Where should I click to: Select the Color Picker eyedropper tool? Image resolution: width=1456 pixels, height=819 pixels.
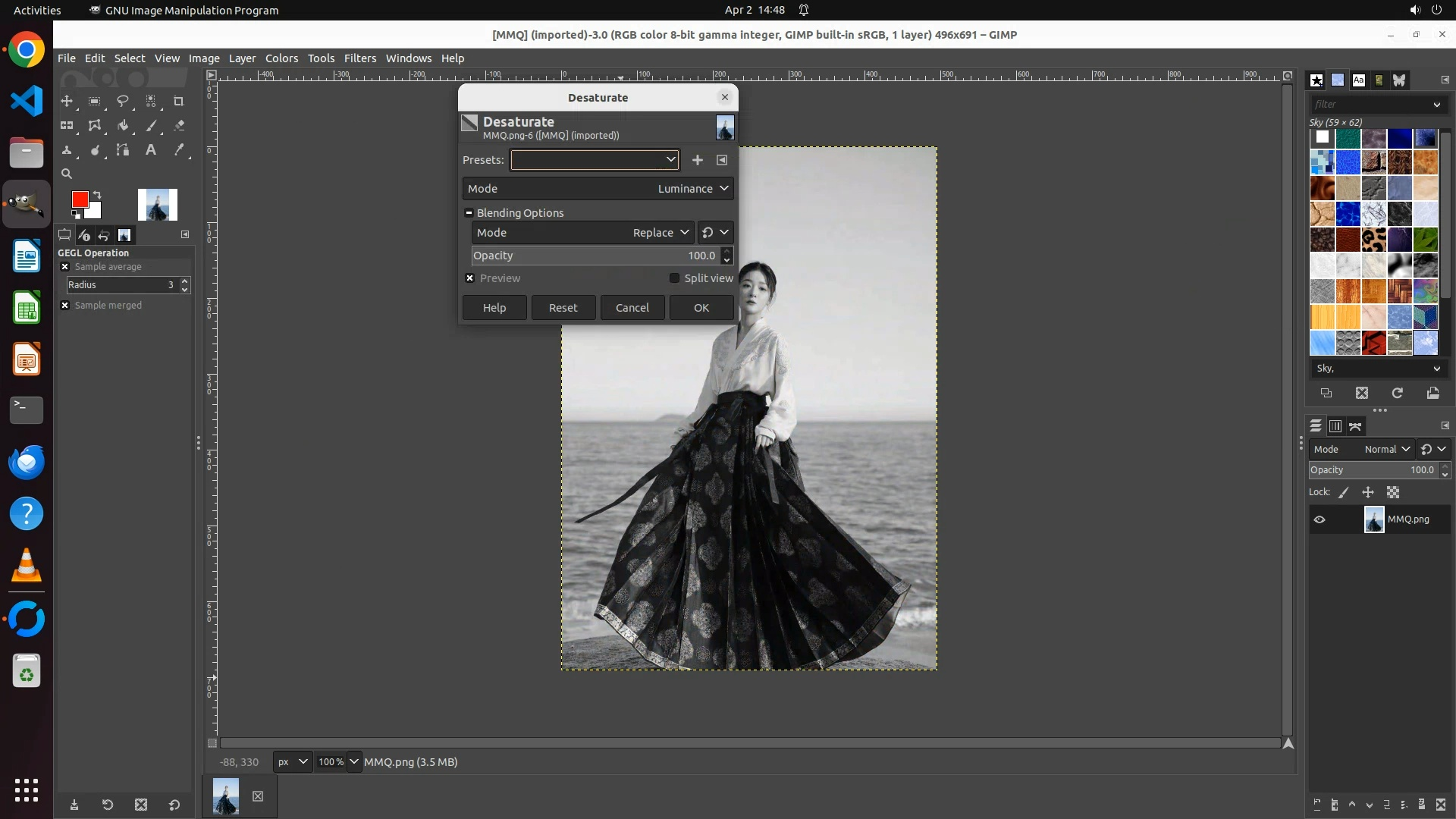coord(179,150)
